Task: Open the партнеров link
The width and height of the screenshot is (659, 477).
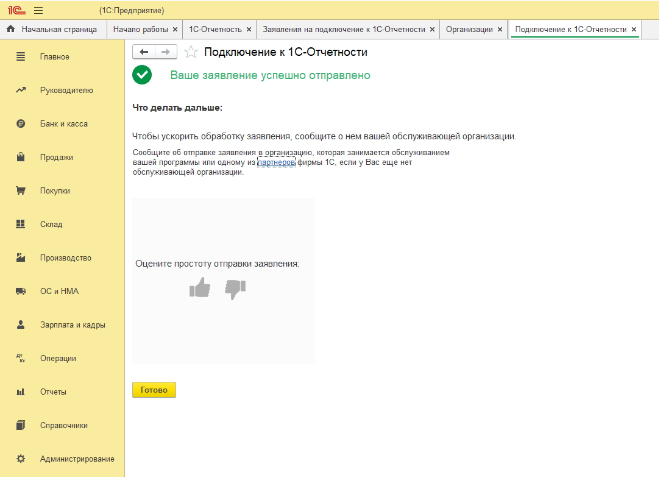Action: click(x=276, y=162)
